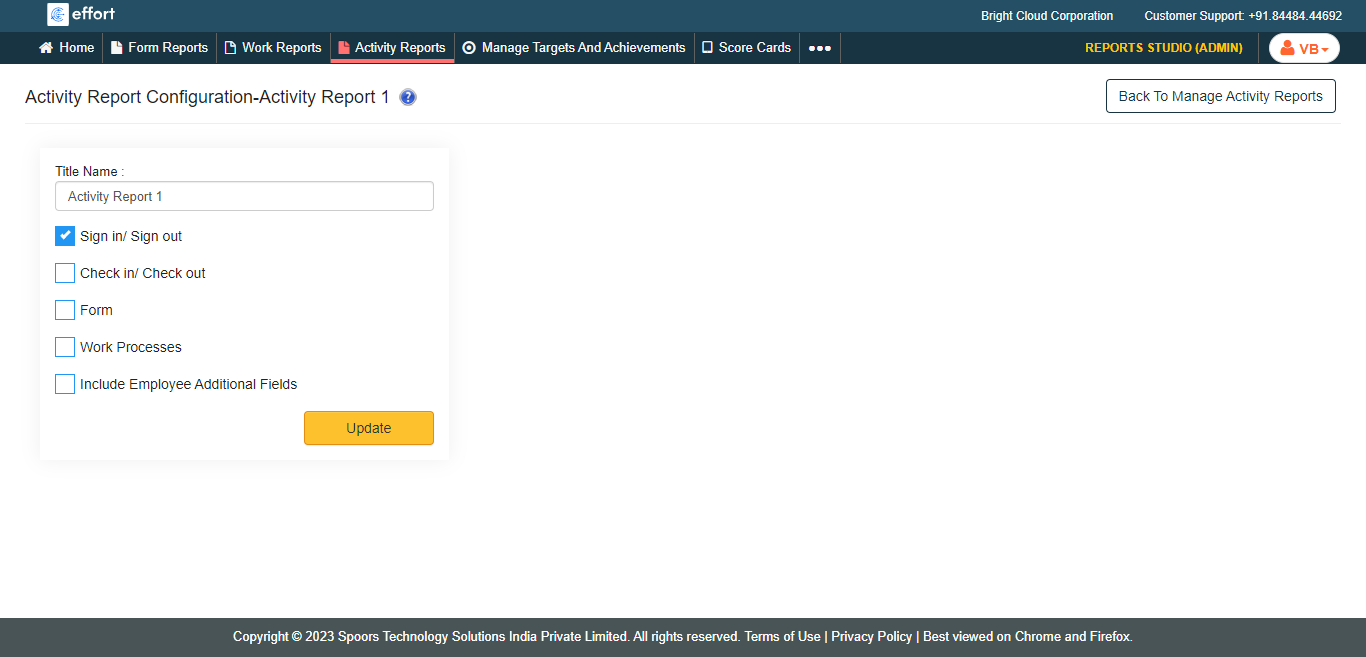Image resolution: width=1366 pixels, height=657 pixels.
Task: Click the effort logo icon
Action: [x=58, y=15]
